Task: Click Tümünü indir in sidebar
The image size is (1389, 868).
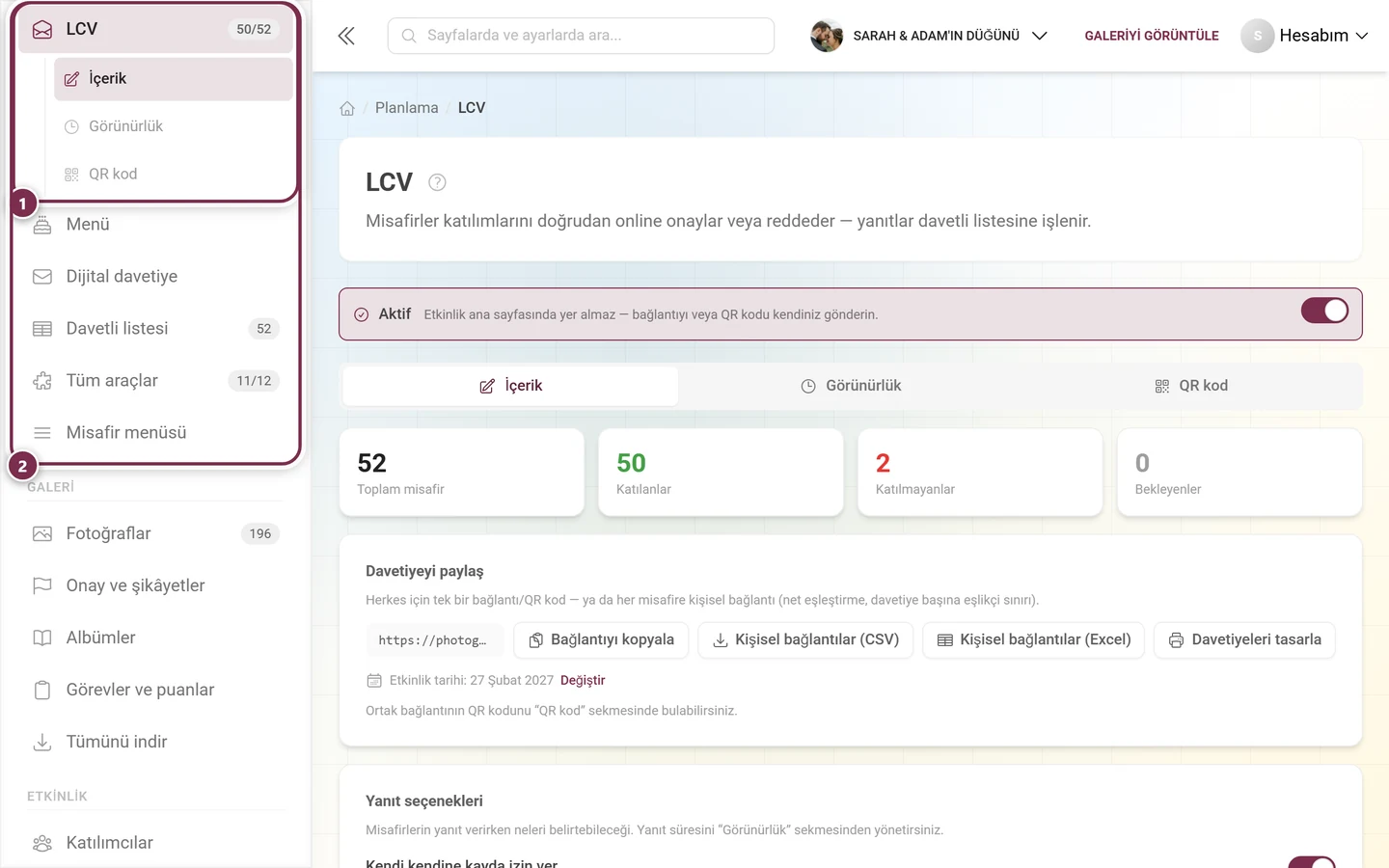Action: pyautogui.click(x=154, y=742)
